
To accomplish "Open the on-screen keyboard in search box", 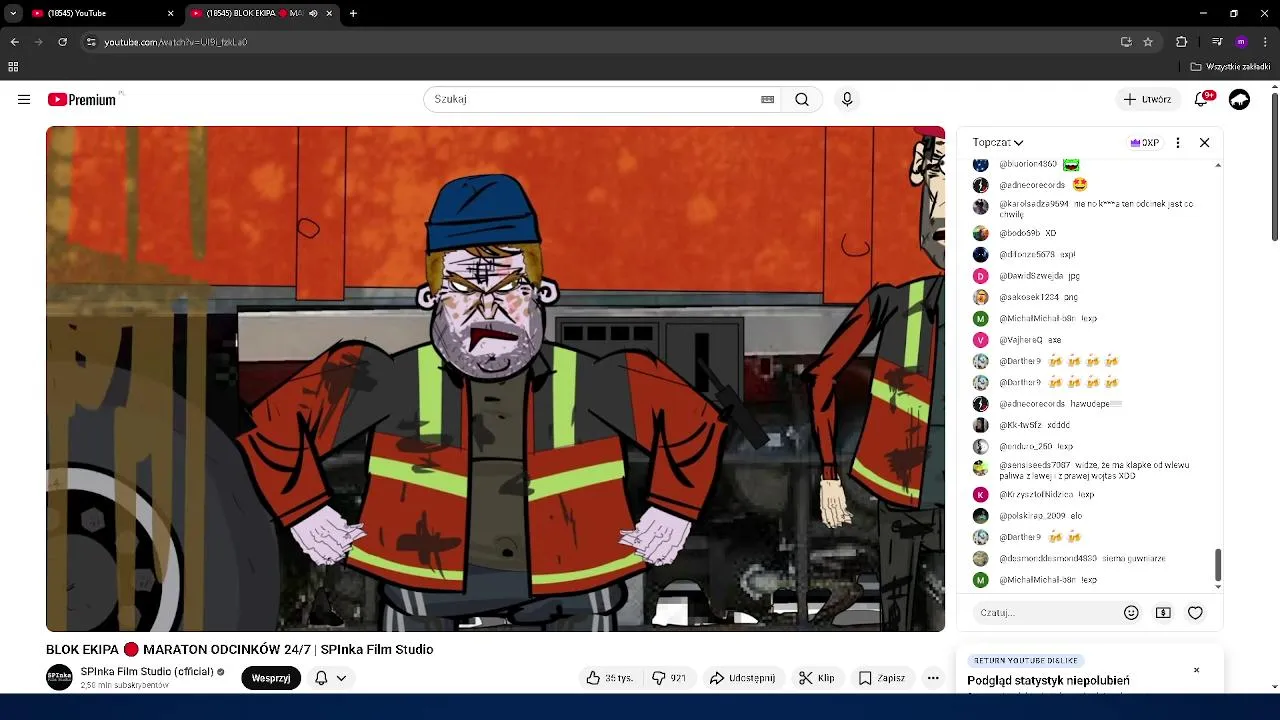I will [x=767, y=99].
